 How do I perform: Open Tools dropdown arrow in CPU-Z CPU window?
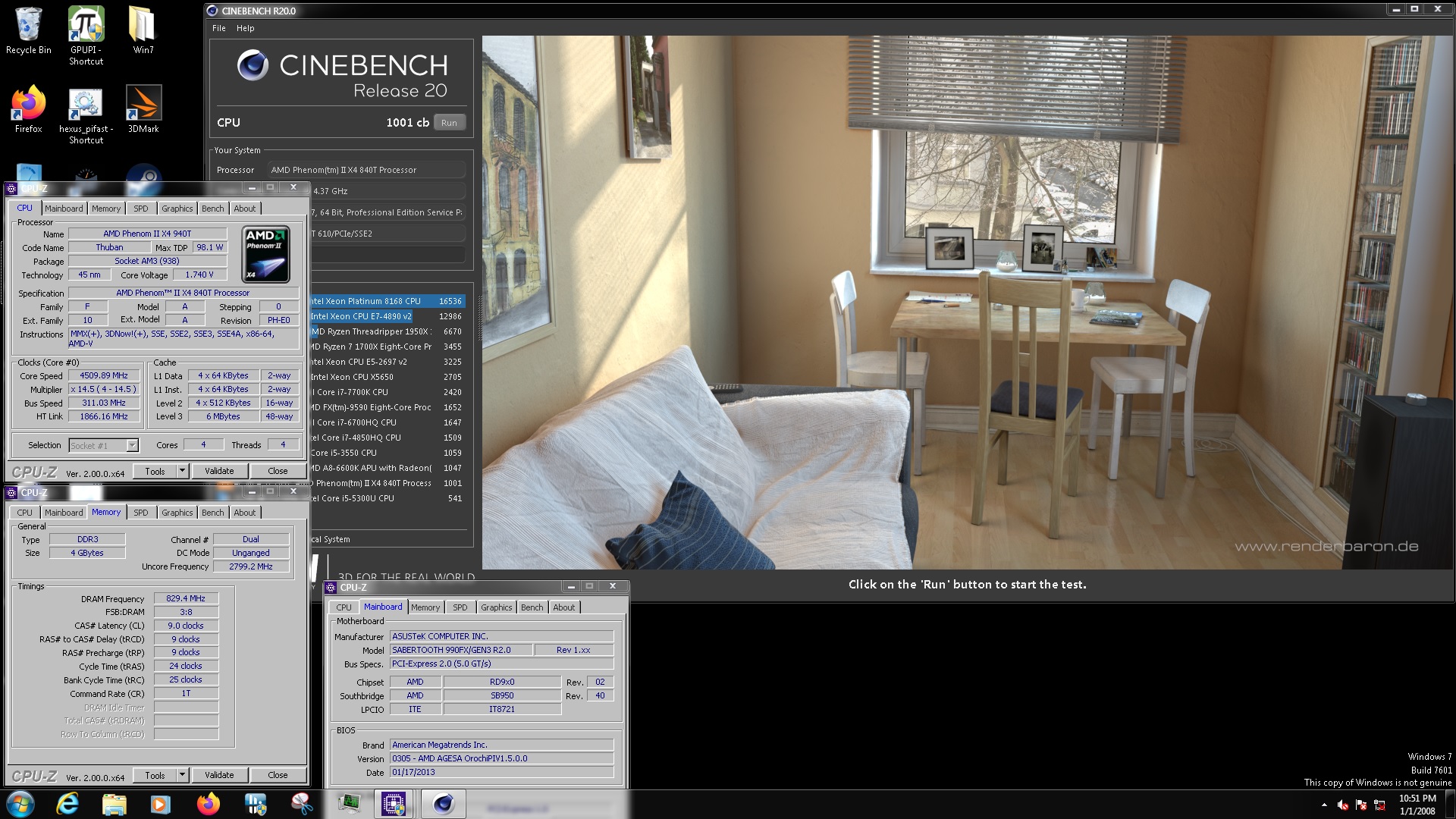[182, 471]
